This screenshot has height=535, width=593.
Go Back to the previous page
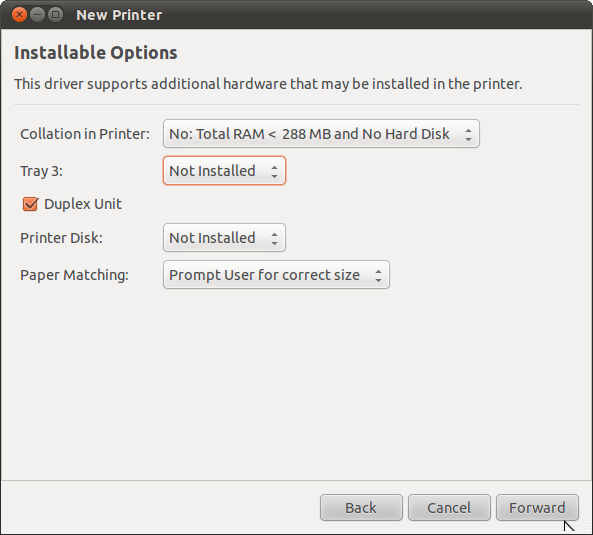[x=361, y=508]
